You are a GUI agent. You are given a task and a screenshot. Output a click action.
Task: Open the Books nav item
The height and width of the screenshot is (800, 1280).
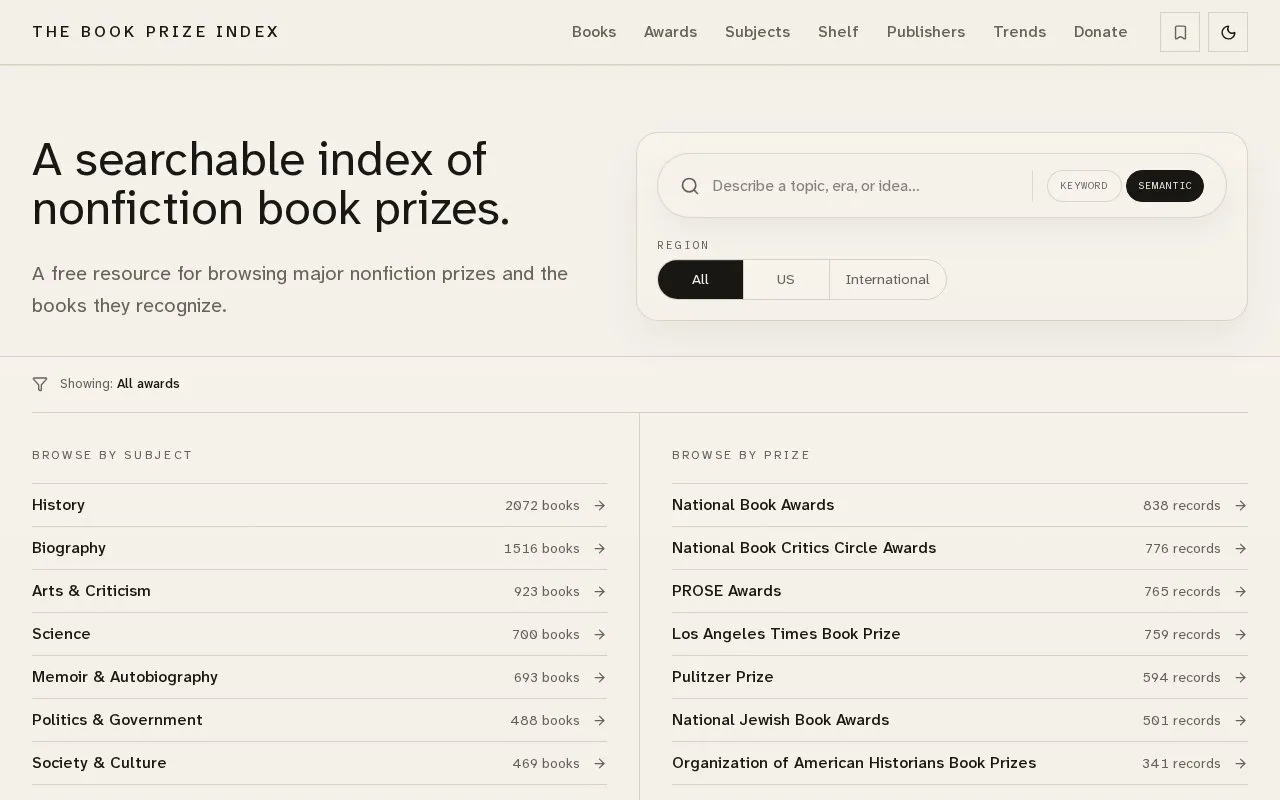594,32
